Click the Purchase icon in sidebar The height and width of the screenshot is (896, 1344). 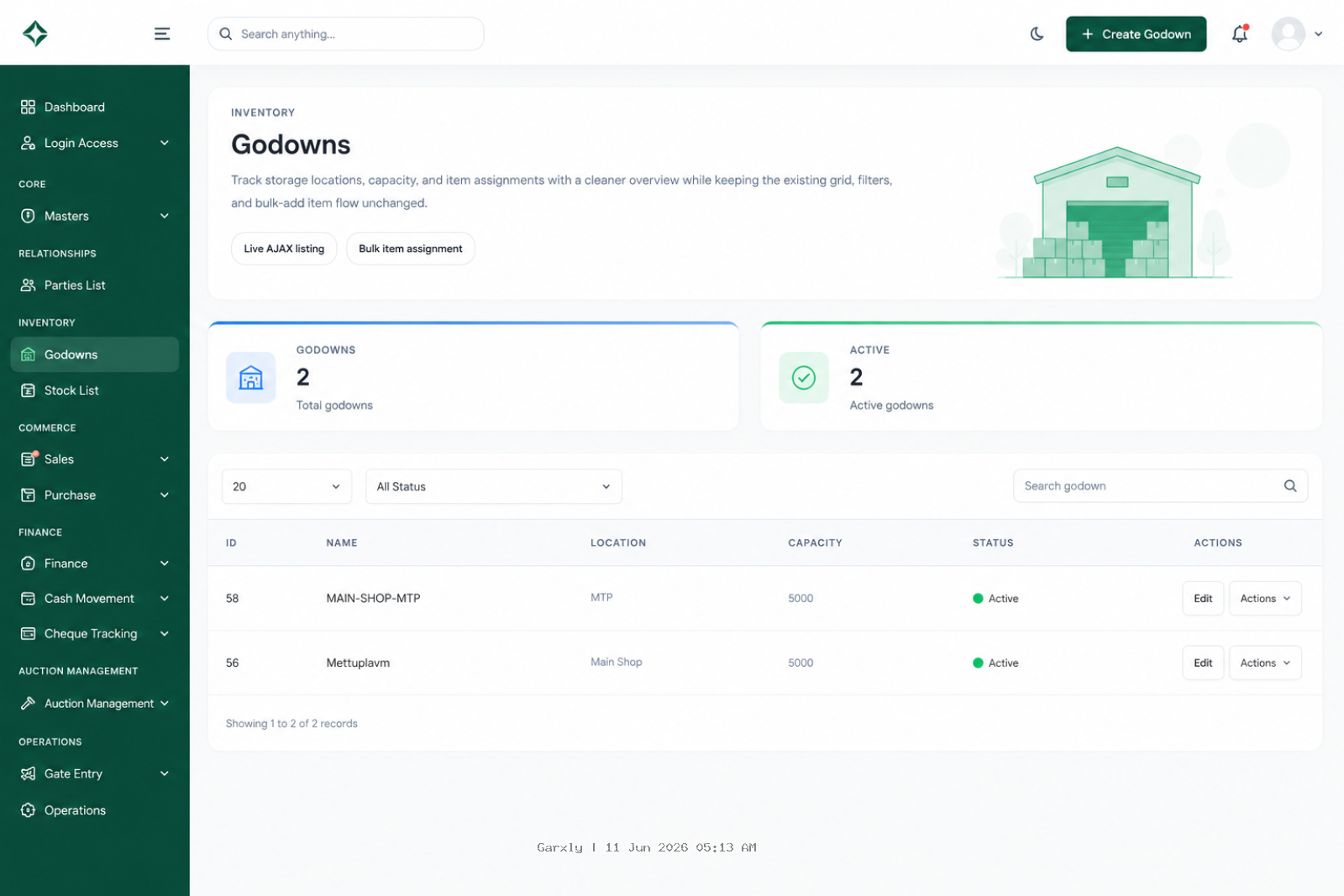28,495
